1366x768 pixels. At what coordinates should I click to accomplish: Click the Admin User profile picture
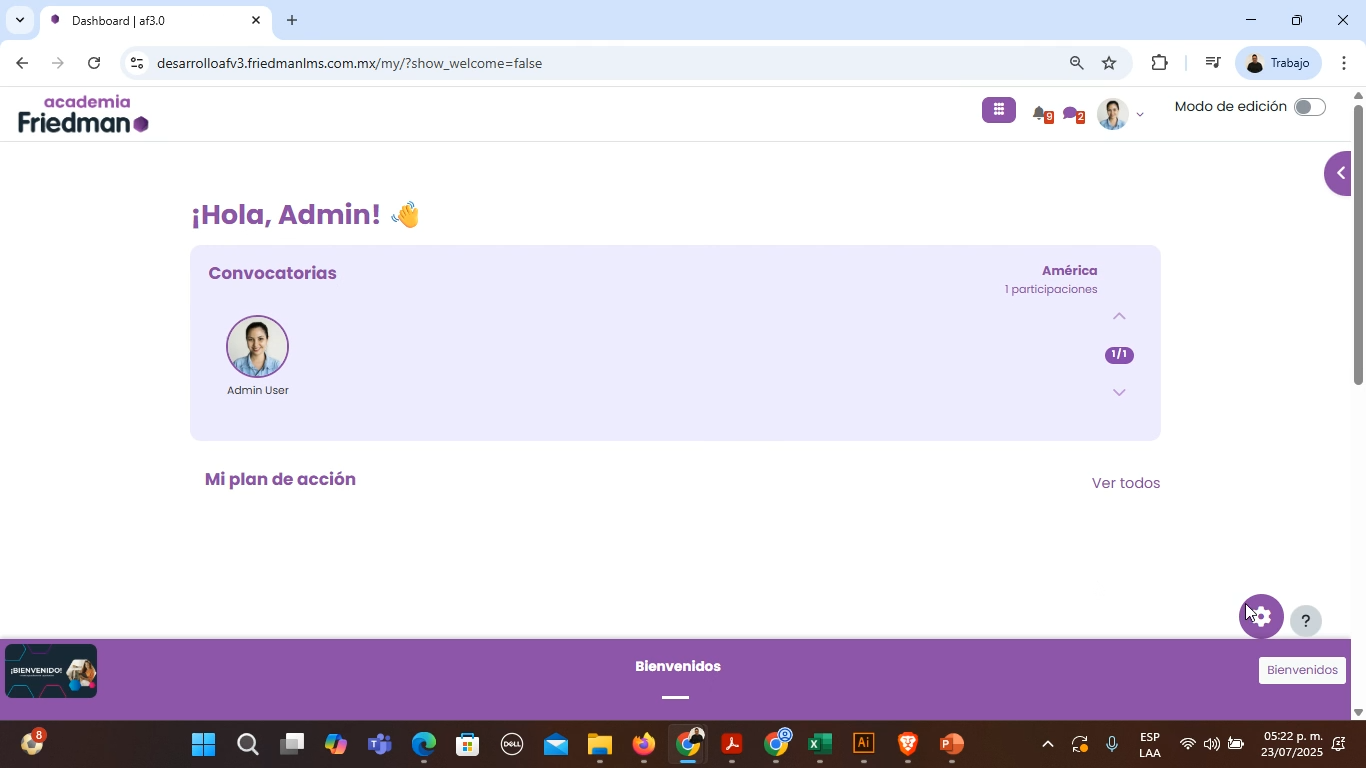click(257, 347)
